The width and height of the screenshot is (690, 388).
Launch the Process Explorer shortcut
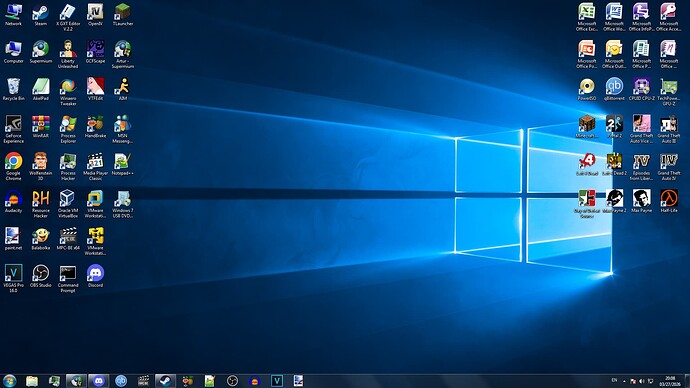click(68, 130)
